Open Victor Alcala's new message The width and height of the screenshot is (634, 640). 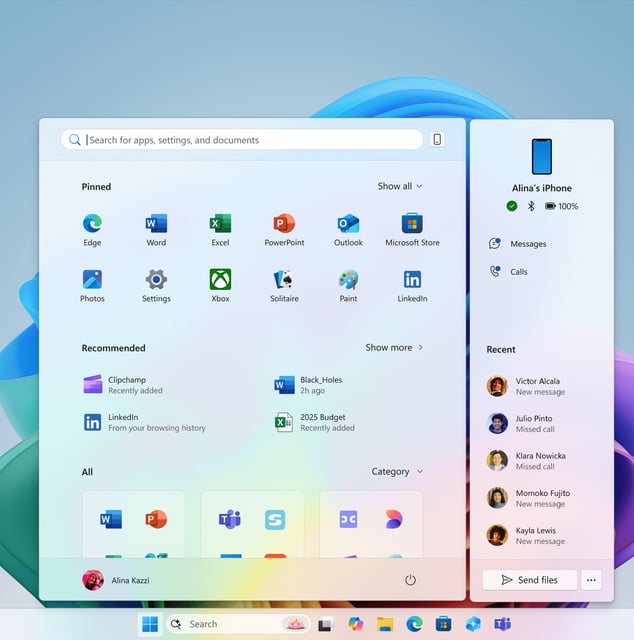527,386
